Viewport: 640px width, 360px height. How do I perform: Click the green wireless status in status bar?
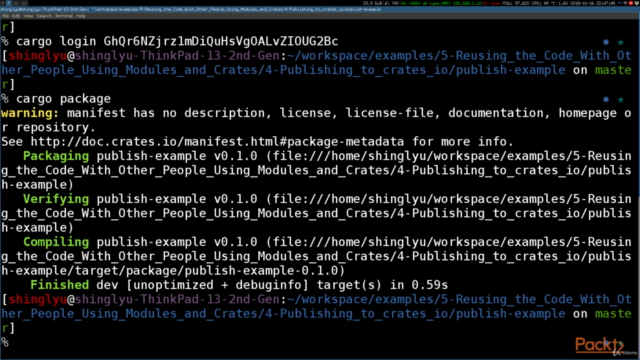pos(442,3)
